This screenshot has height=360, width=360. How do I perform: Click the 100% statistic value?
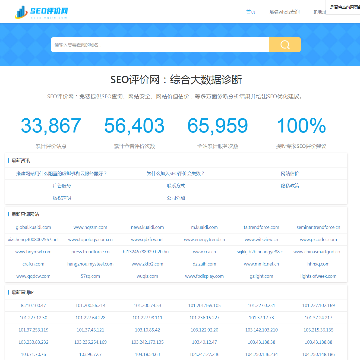point(301,126)
